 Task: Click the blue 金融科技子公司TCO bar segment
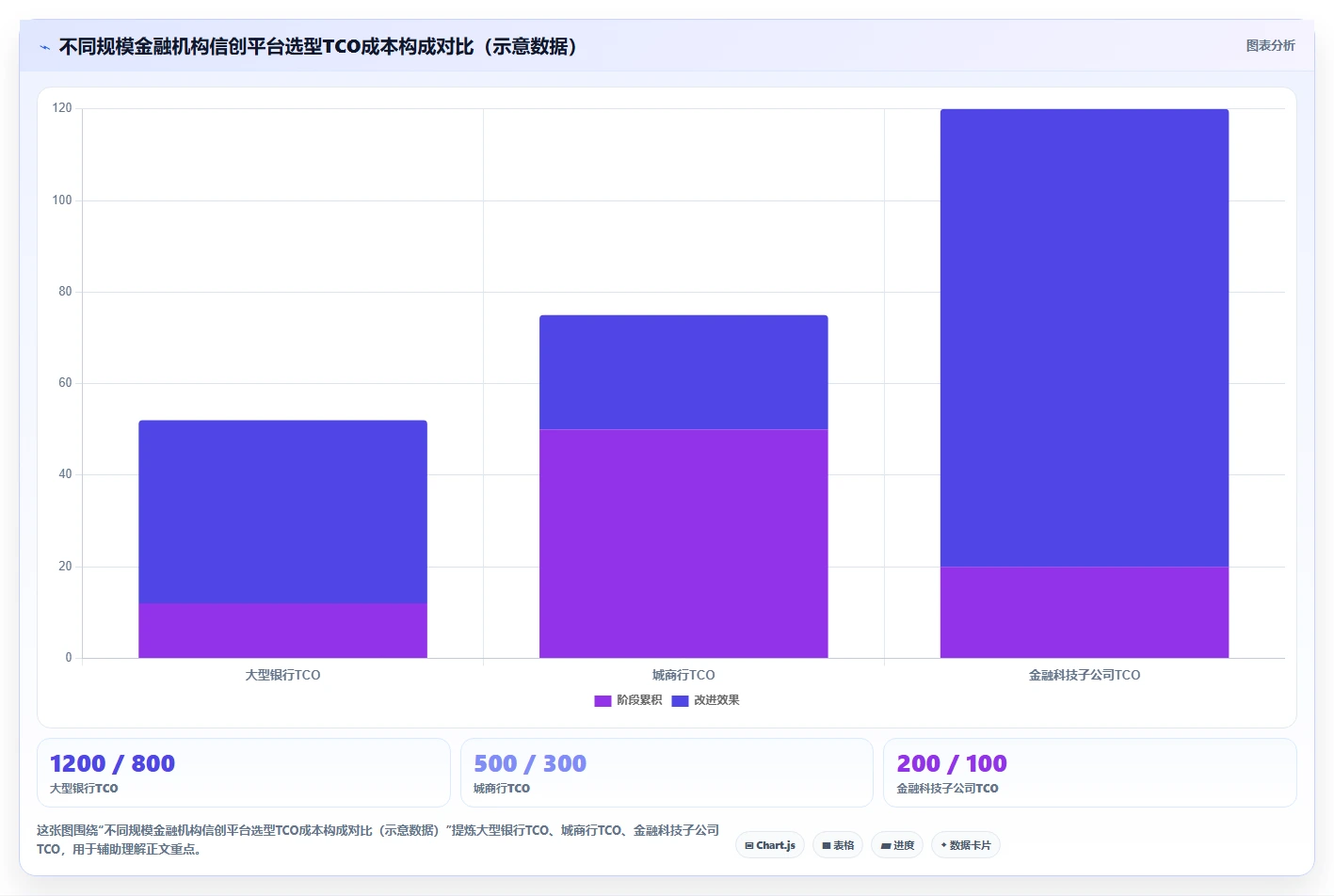(1085, 338)
